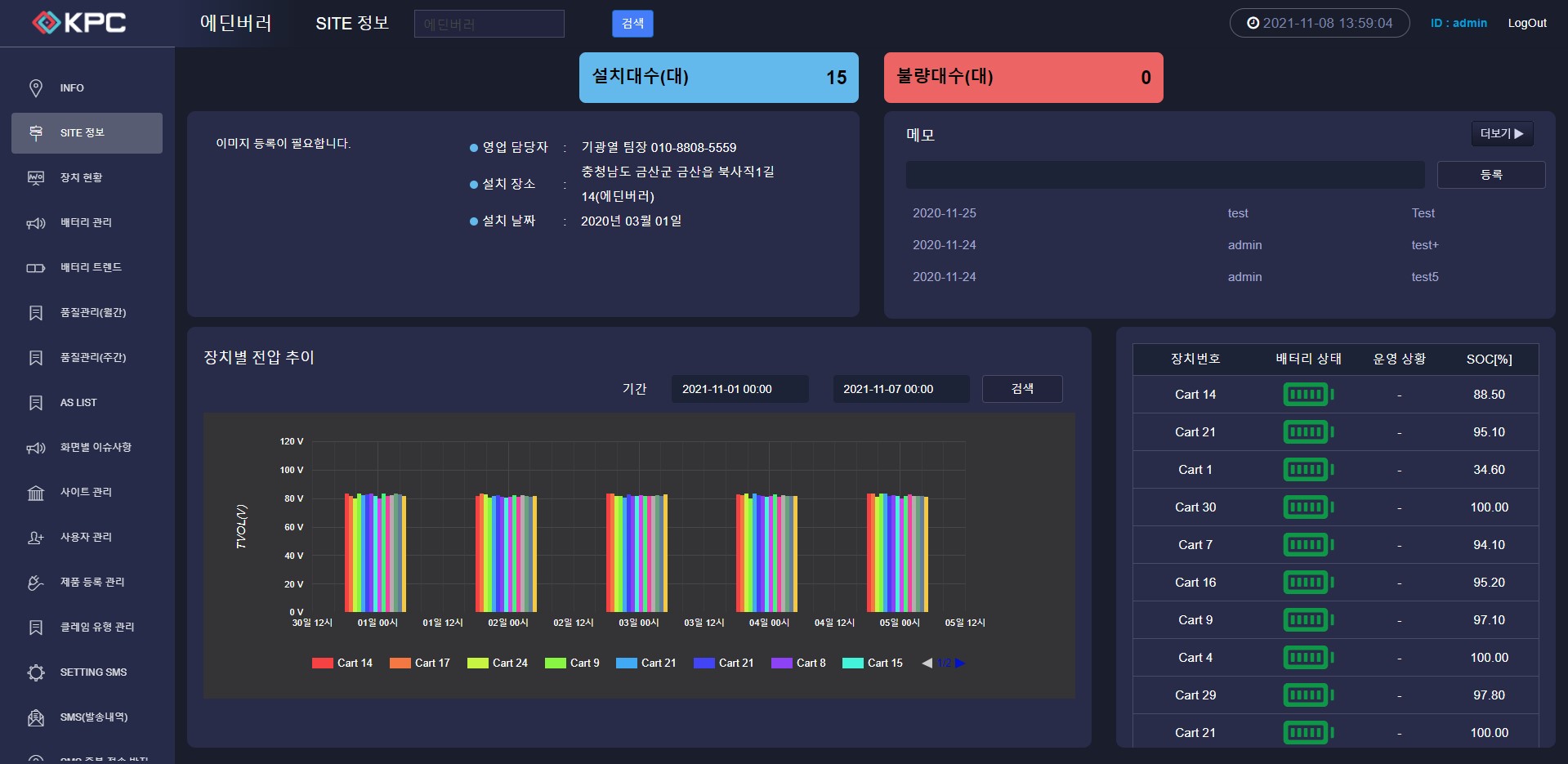Click the INFO location pin icon
Viewport: 1568px width, 764px height.
click(36, 88)
